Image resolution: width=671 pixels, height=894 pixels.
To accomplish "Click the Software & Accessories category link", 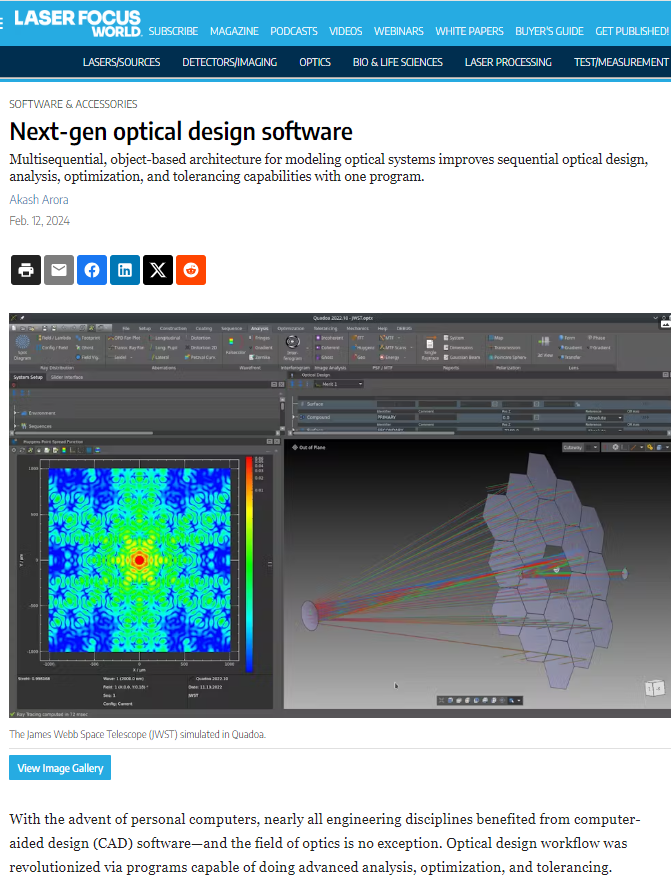I will [x=73, y=104].
